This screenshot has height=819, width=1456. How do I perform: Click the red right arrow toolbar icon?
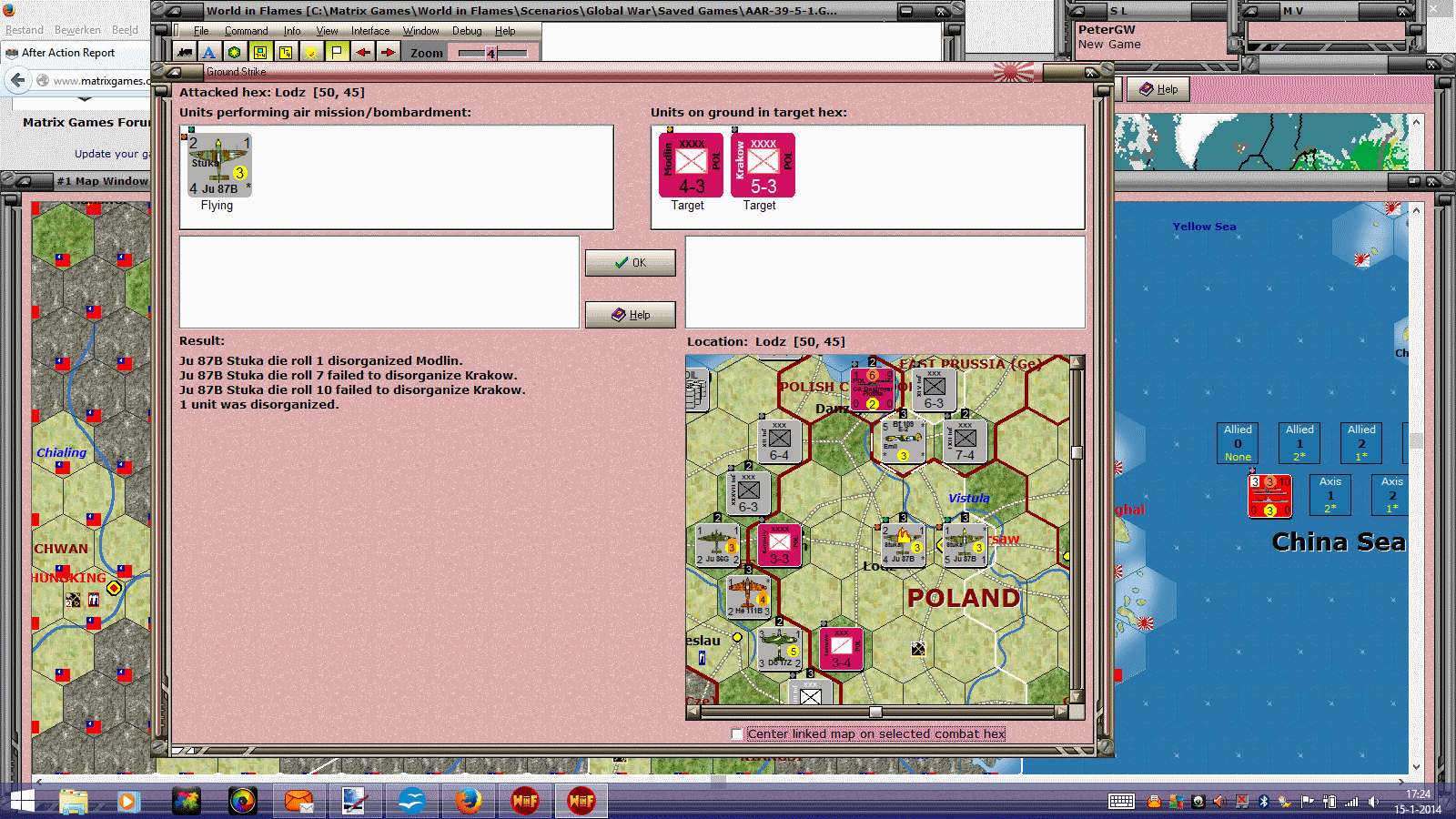click(x=388, y=53)
